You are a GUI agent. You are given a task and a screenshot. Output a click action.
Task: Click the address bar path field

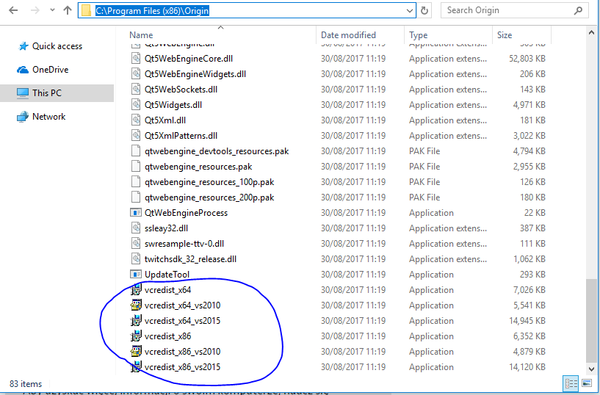(247, 10)
